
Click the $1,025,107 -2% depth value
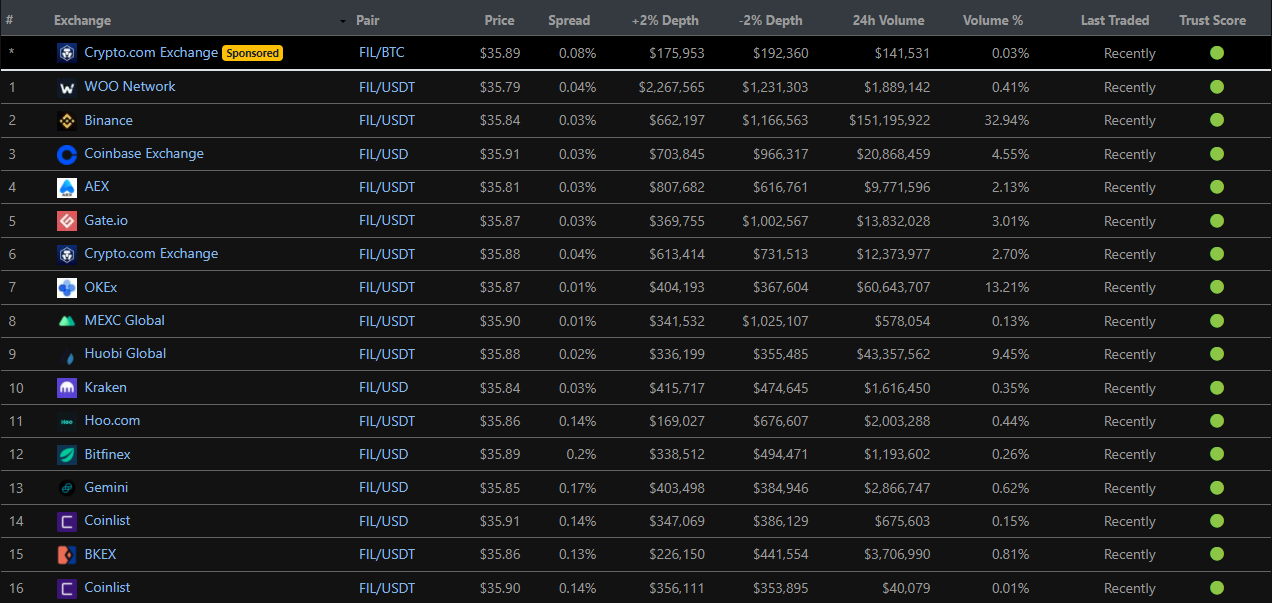click(775, 321)
